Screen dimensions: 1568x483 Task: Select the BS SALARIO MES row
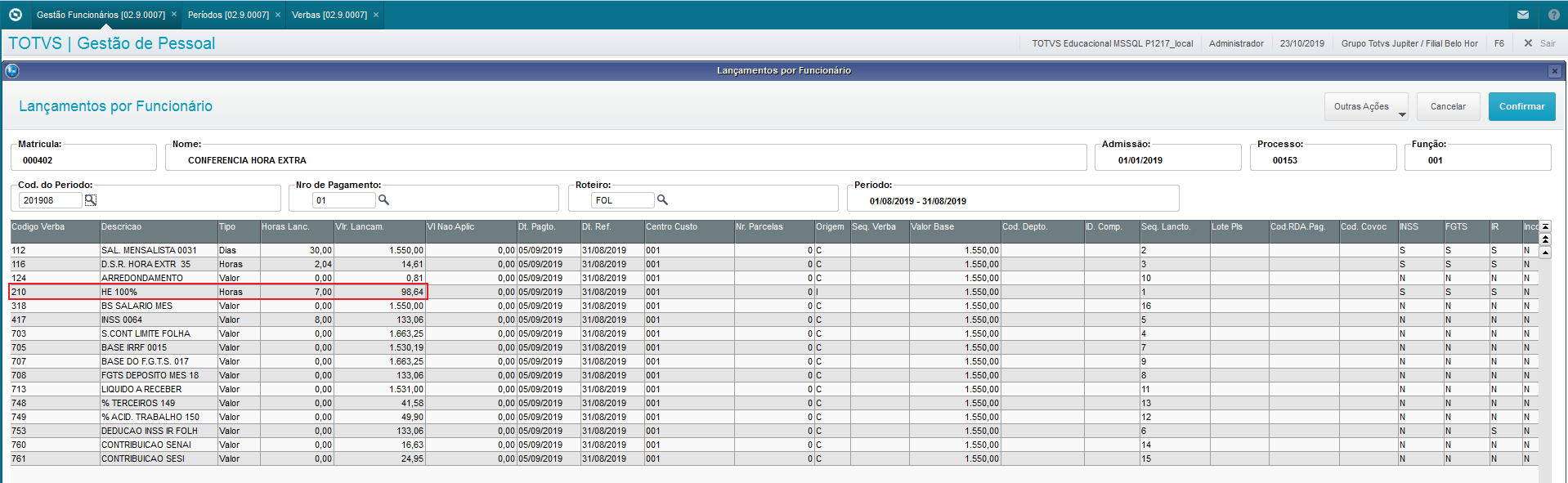(774, 306)
